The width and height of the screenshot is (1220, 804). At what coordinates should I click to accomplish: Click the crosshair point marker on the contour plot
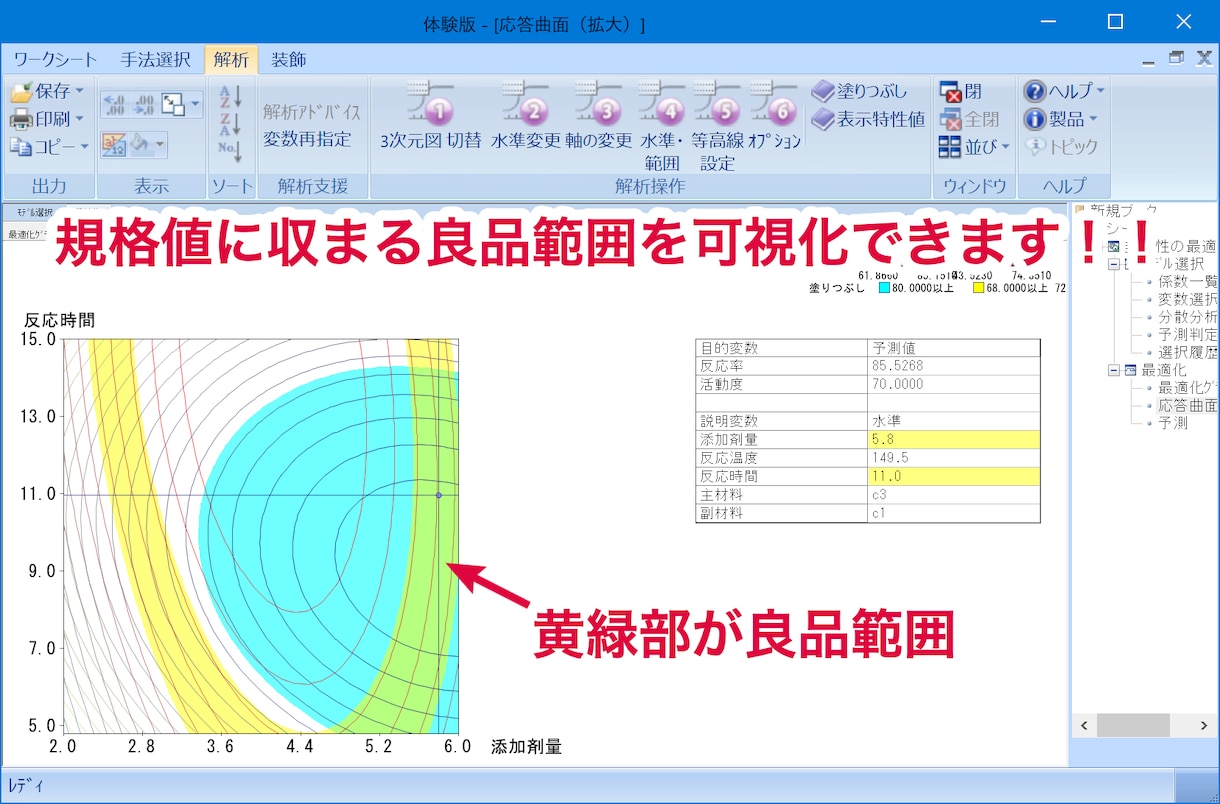438,495
